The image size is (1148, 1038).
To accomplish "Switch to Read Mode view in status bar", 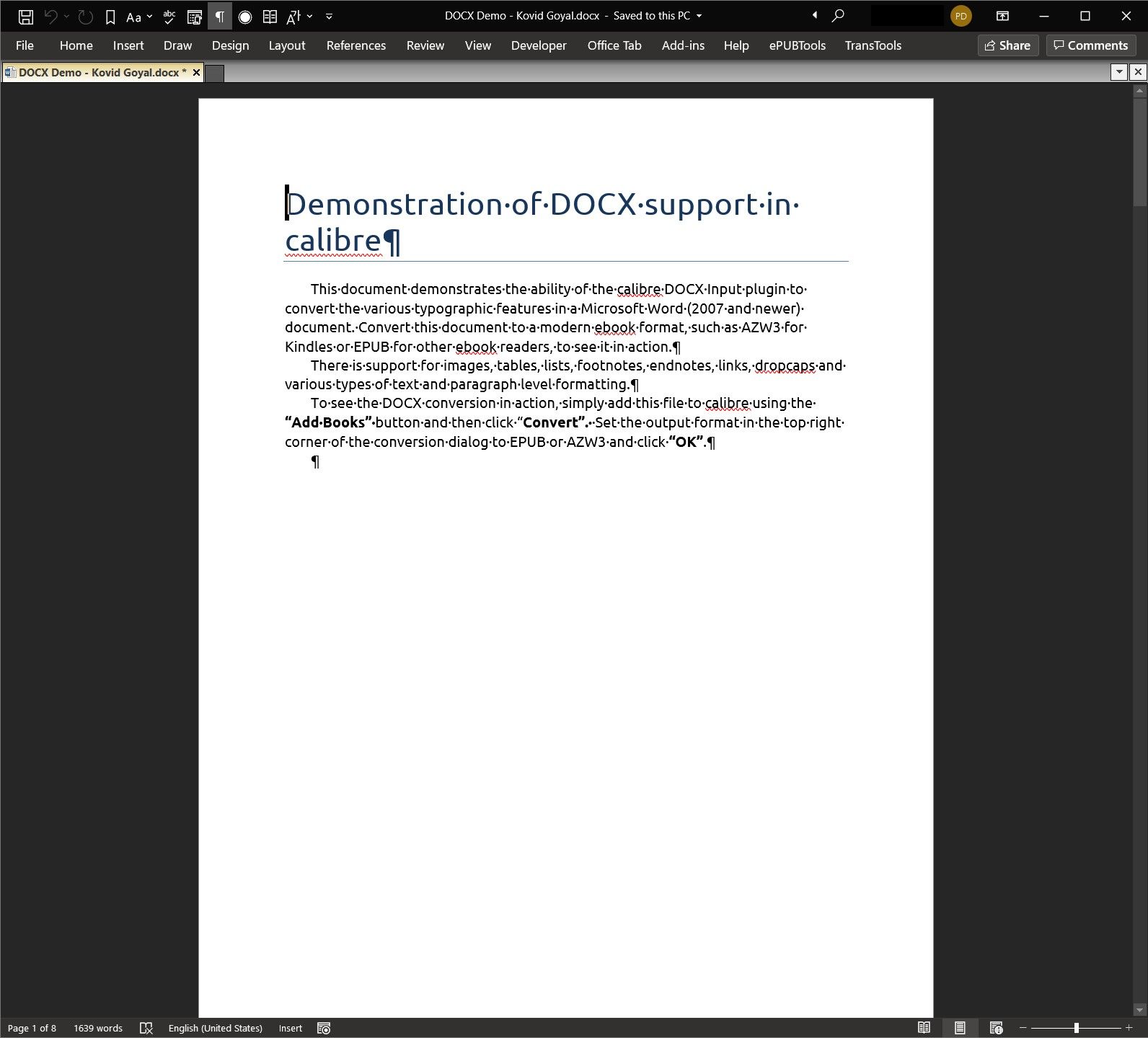I will point(924,1028).
